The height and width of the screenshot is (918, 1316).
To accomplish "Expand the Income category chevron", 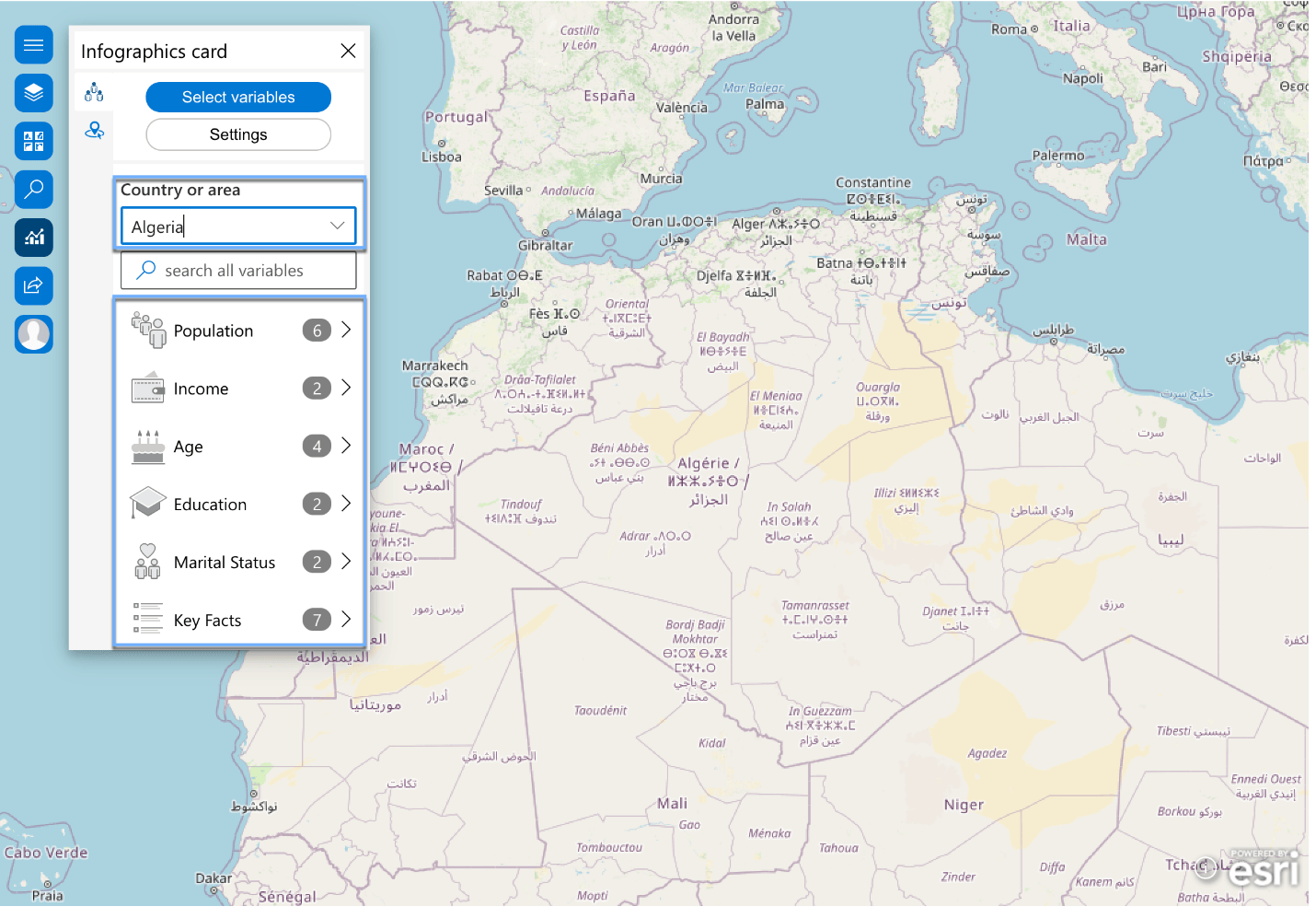I will coord(346,388).
